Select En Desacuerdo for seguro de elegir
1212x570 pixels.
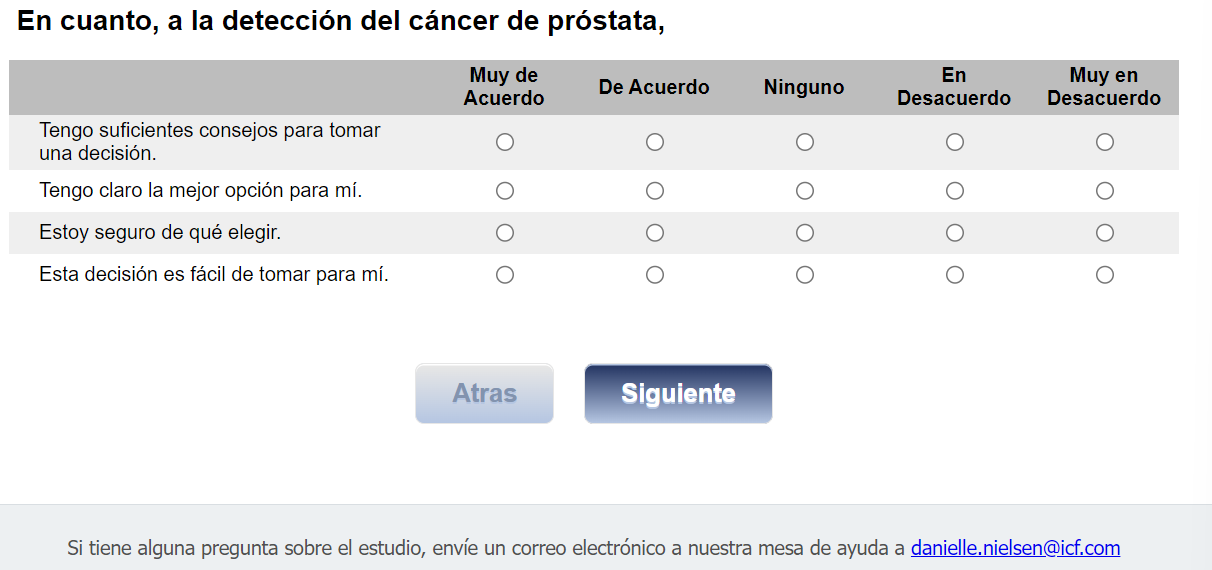[955, 232]
